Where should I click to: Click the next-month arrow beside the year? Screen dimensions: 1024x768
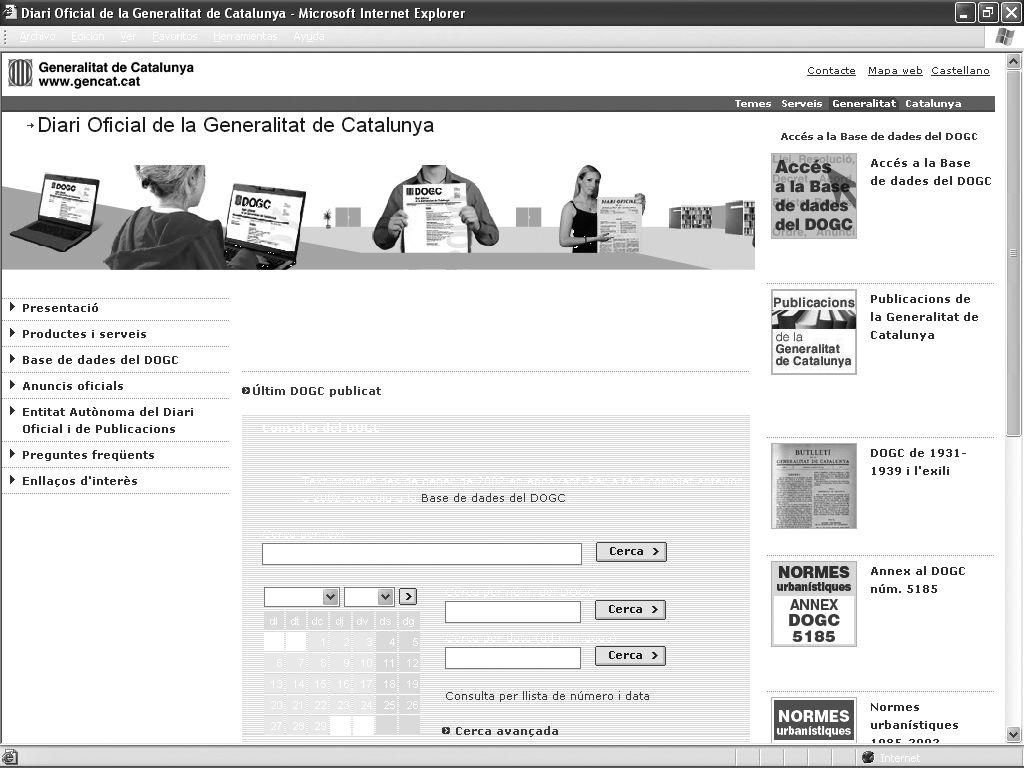[x=408, y=597]
